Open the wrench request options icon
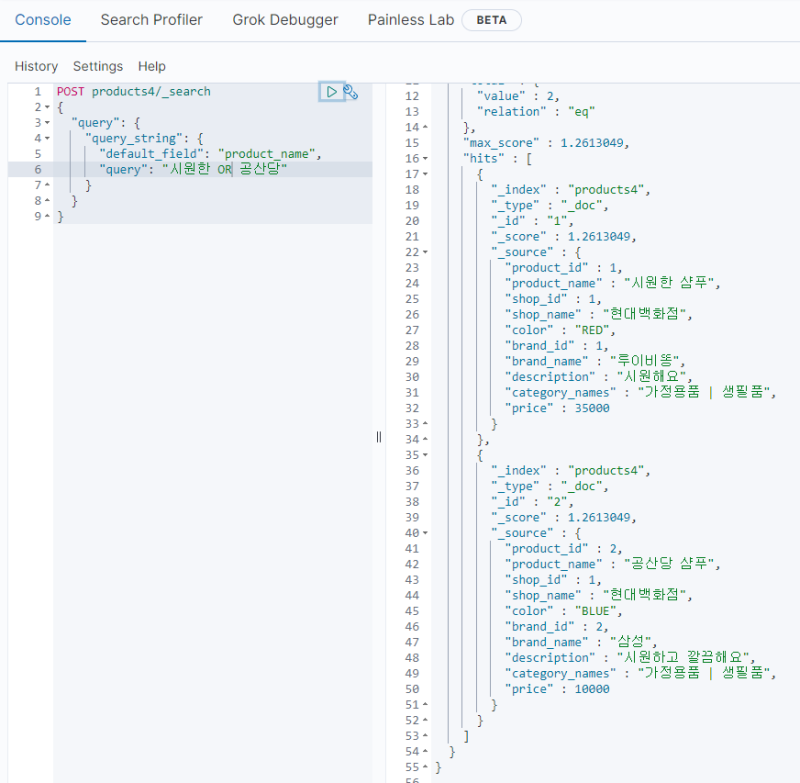 tap(350, 92)
